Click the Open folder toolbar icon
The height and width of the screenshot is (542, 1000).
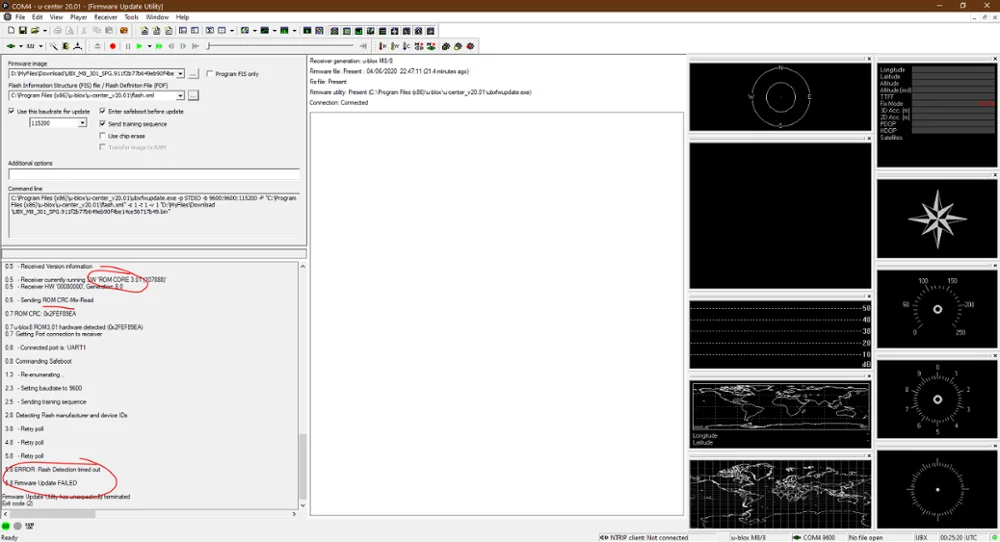coord(35,31)
